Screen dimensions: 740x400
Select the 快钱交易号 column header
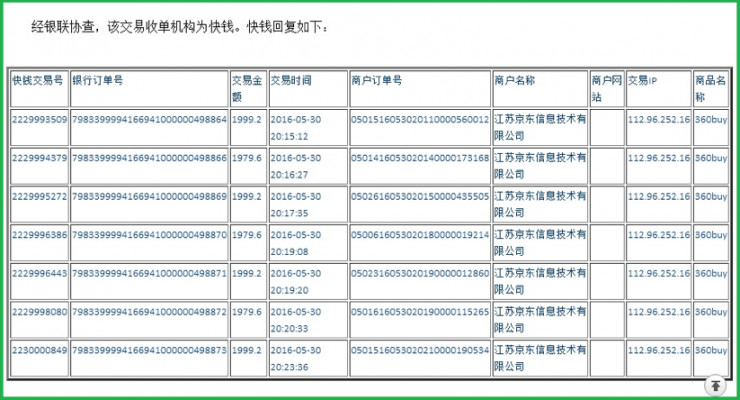point(40,89)
